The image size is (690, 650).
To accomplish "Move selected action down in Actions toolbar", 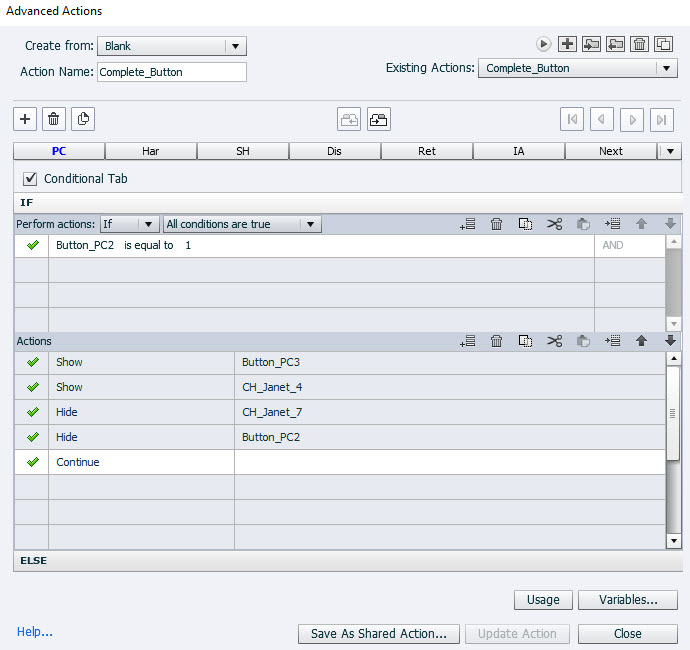I will click(x=670, y=341).
